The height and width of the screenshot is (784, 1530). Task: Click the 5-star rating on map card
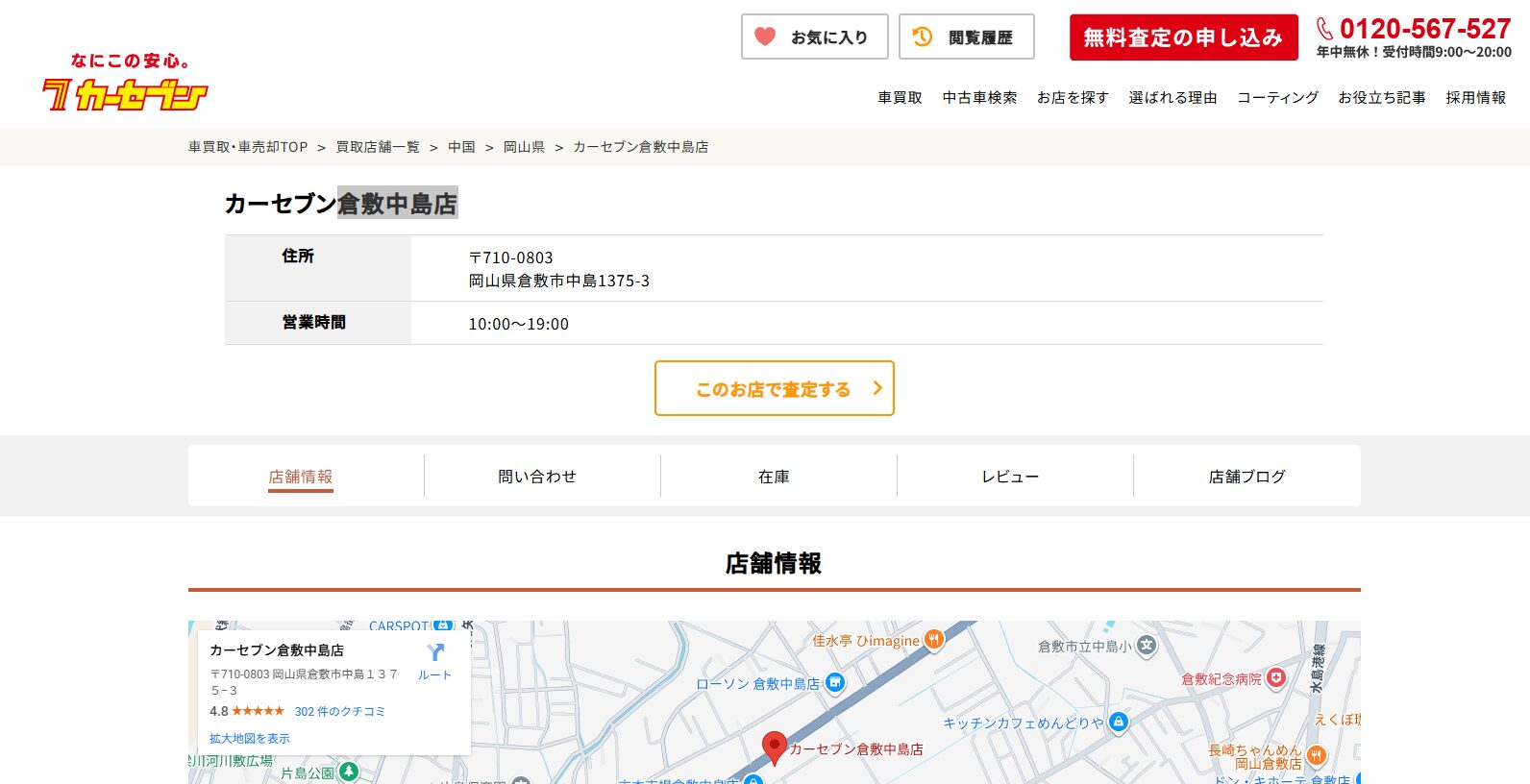point(258,711)
